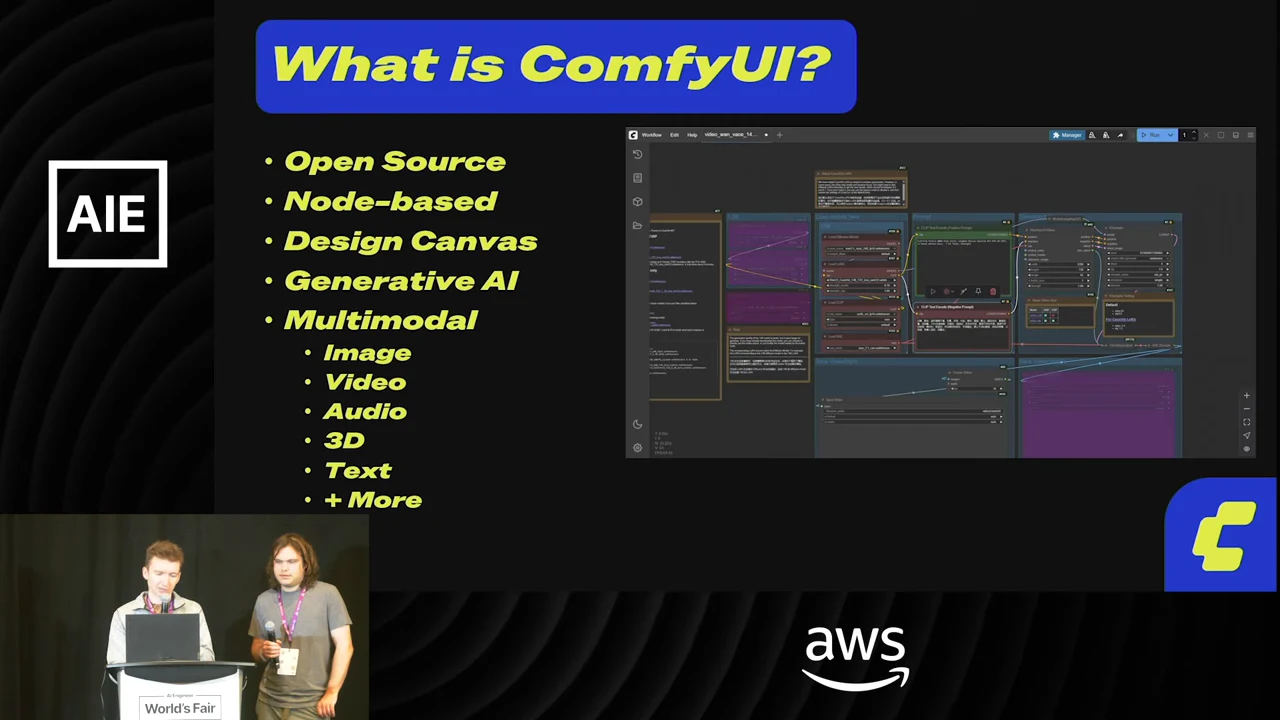Select the KSampler Setting note title
This screenshot has width=1280, height=720.
1122,296
